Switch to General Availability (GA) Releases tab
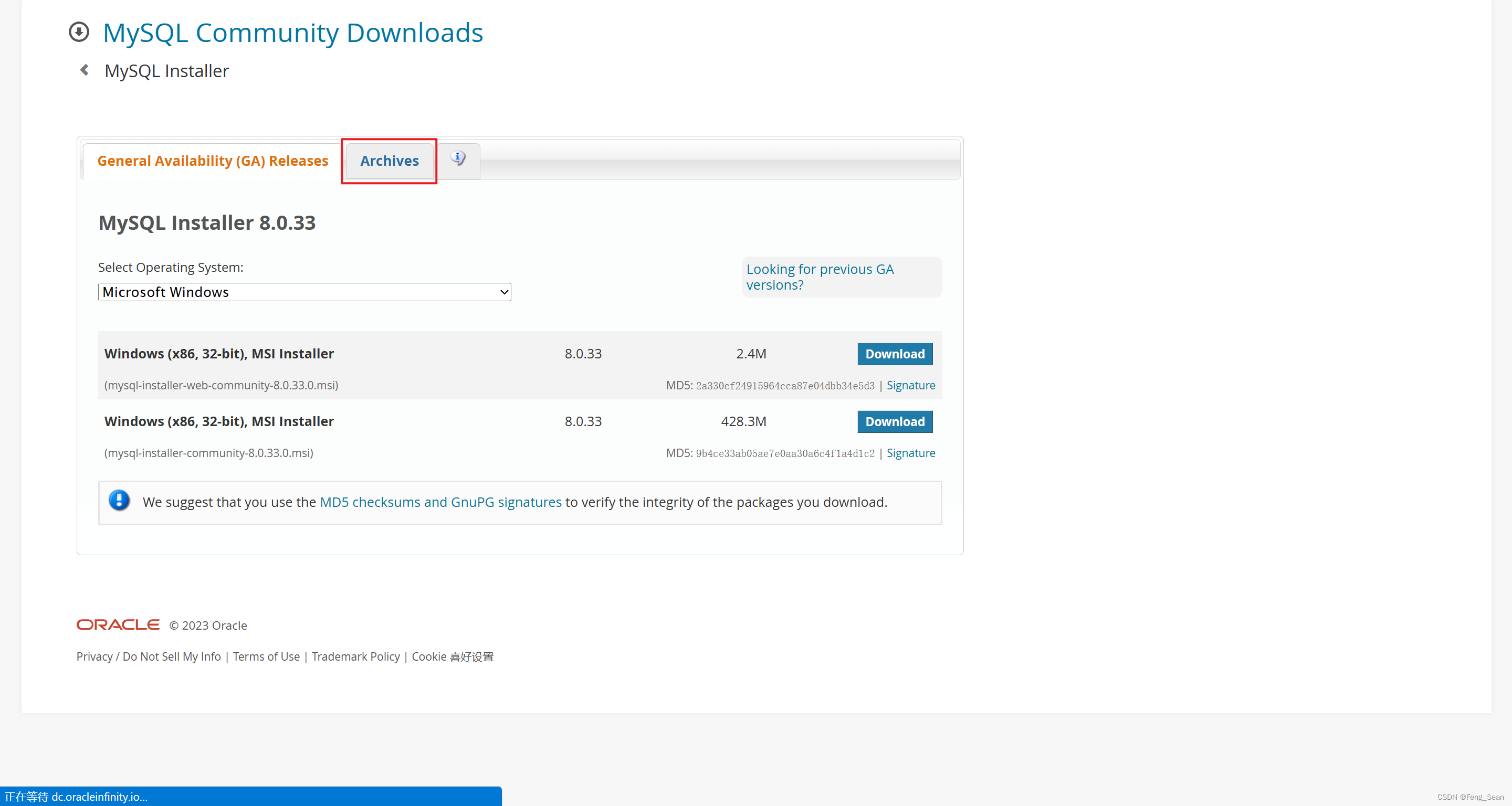 pos(213,161)
